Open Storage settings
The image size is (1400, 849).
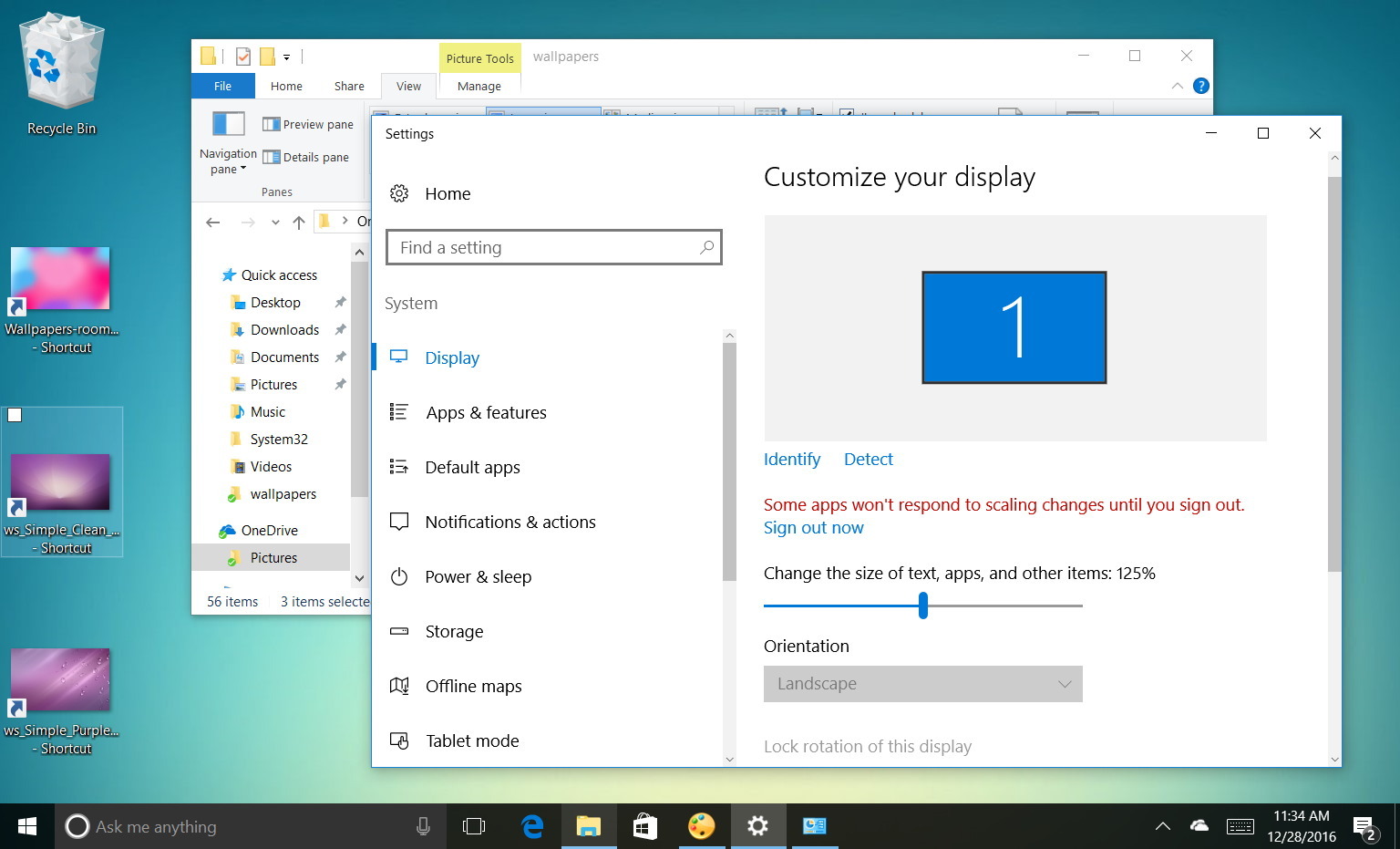click(x=454, y=631)
